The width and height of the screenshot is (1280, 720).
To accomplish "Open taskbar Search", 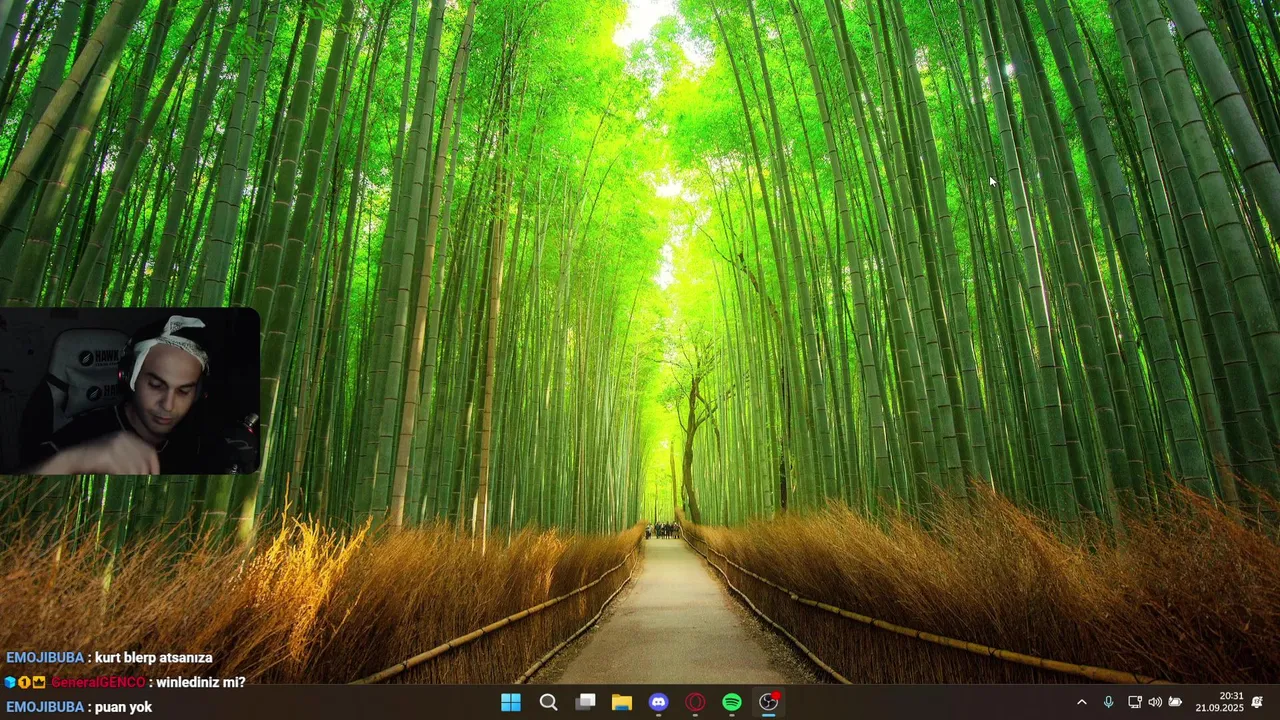I will coord(548,702).
